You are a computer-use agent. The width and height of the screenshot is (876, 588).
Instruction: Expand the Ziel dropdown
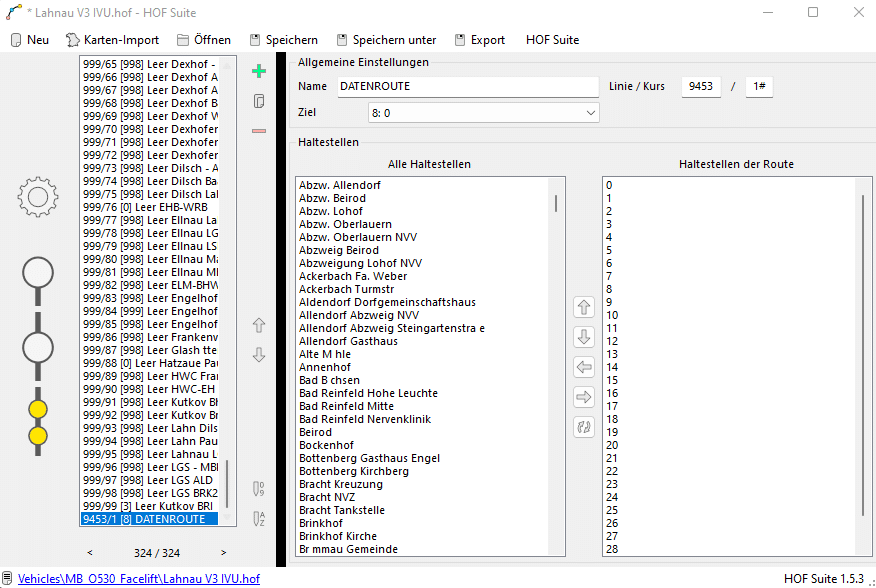pos(591,113)
